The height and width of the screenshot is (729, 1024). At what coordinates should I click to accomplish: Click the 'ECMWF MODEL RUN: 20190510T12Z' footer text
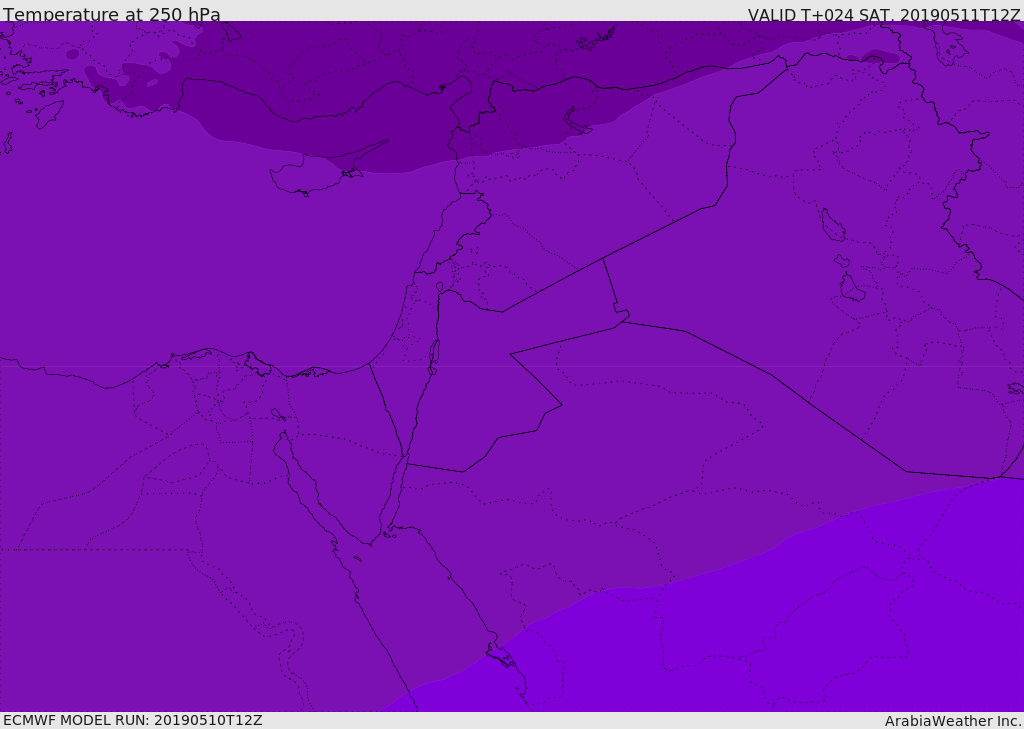[133, 720]
